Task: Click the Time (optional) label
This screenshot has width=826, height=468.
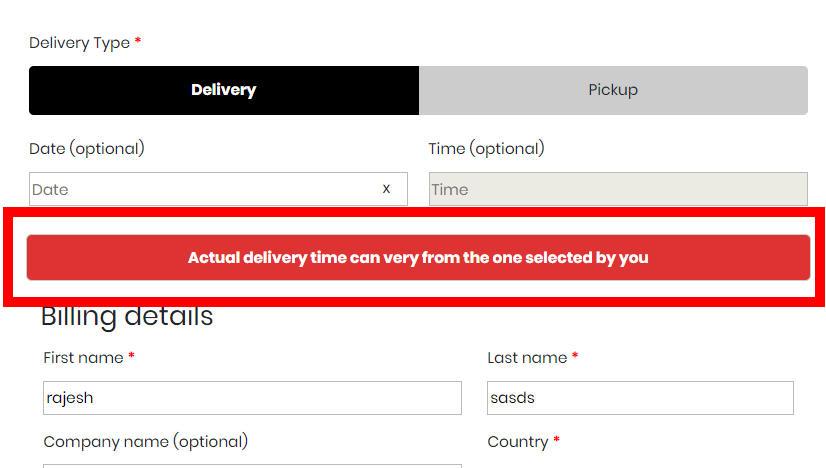Action: tap(486, 148)
